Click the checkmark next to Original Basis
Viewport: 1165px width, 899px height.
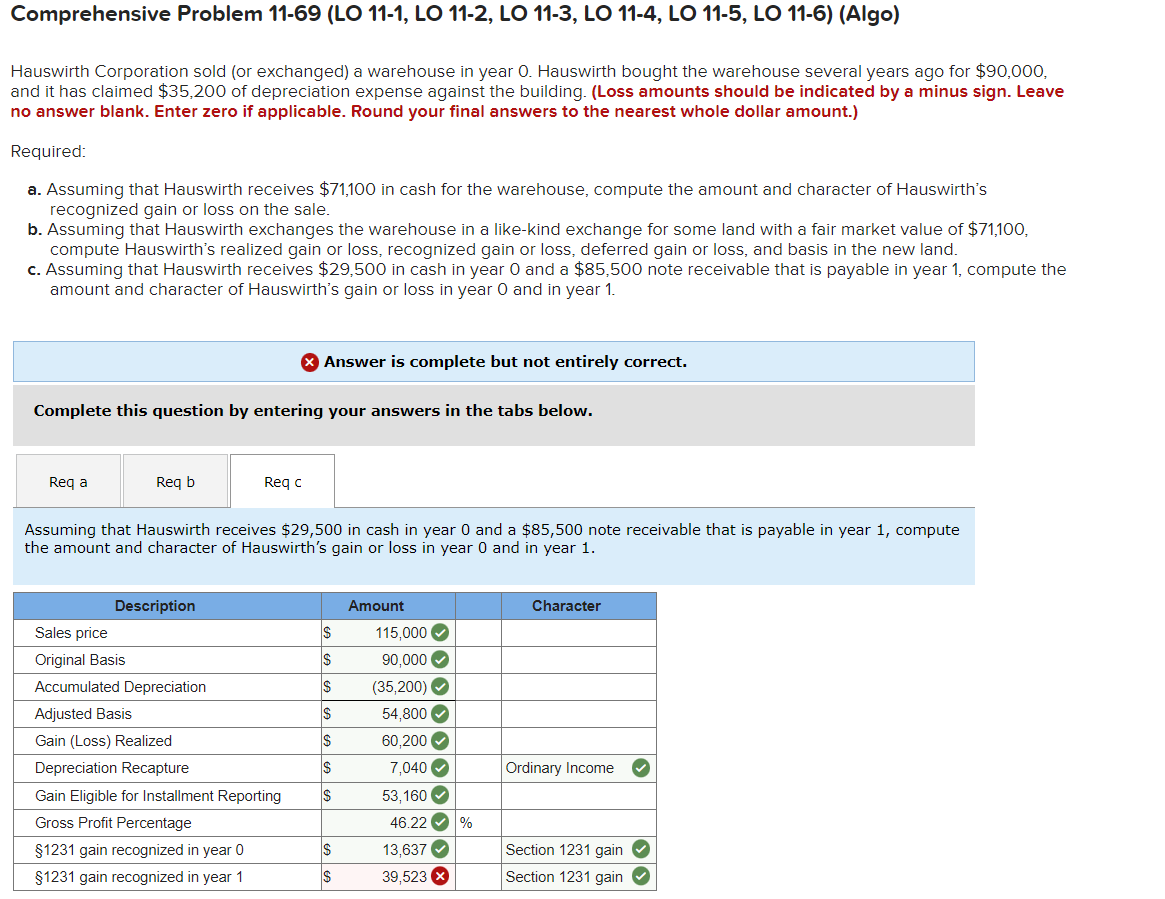(442, 660)
